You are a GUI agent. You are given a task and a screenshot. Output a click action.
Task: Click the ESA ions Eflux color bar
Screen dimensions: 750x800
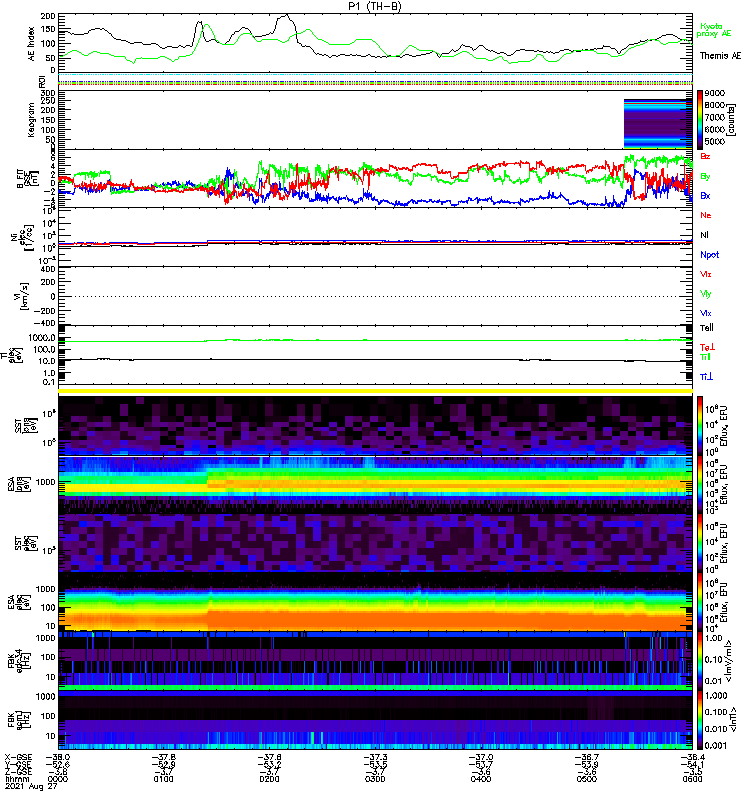(700, 484)
